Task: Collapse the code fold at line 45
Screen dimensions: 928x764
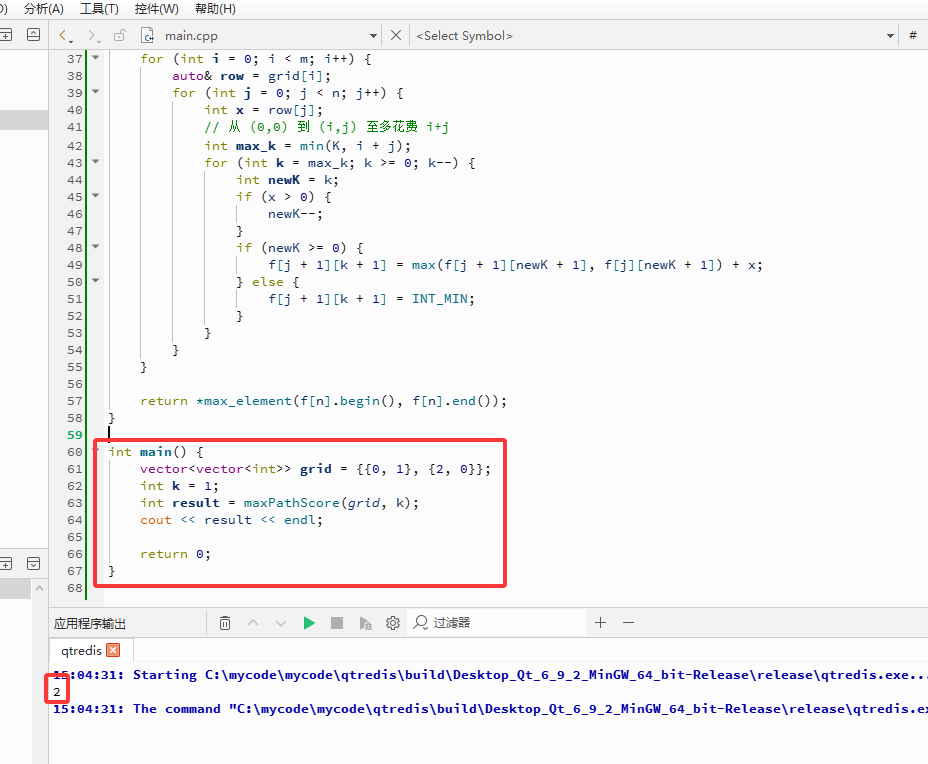Action: [95, 195]
